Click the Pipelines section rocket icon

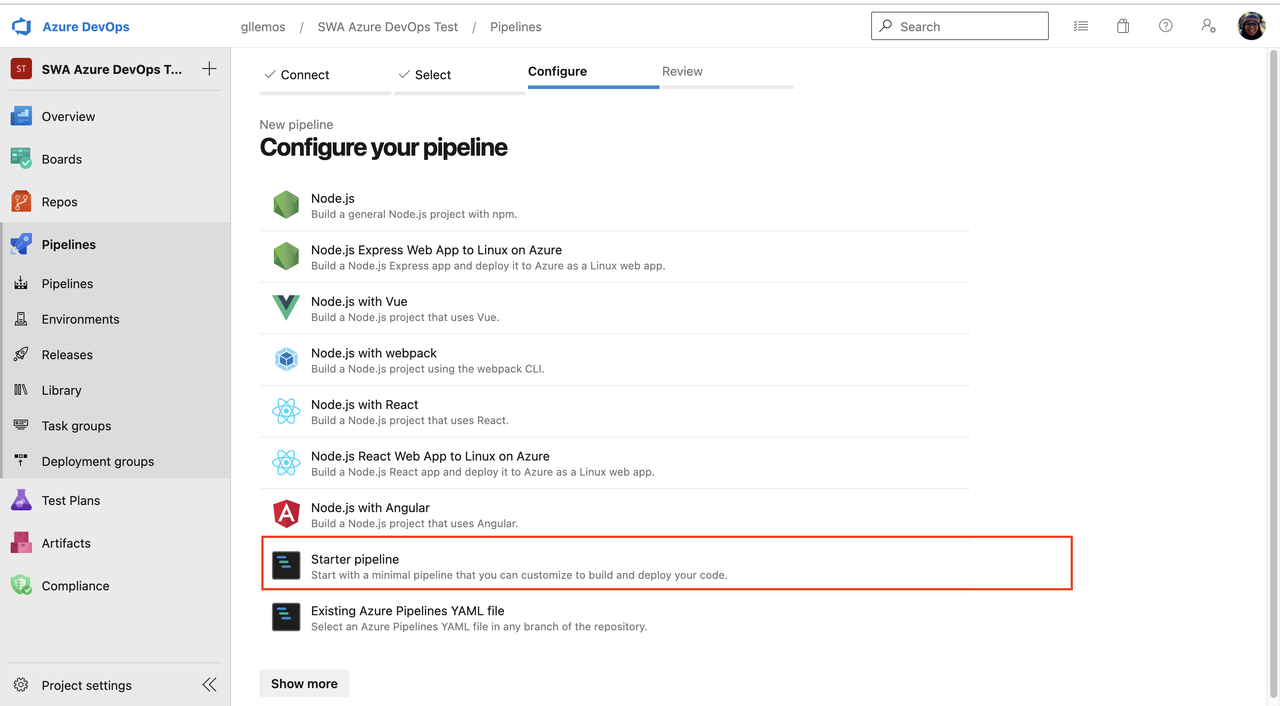click(x=21, y=244)
